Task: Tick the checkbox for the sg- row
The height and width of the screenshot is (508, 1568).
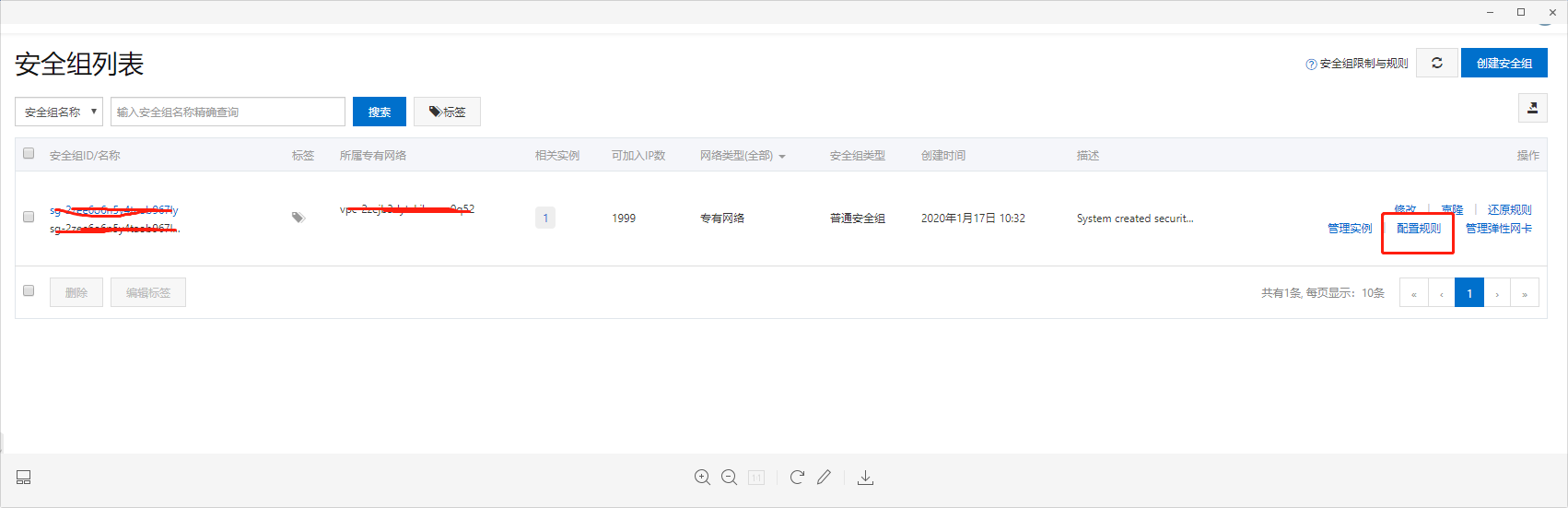Action: click(x=29, y=217)
